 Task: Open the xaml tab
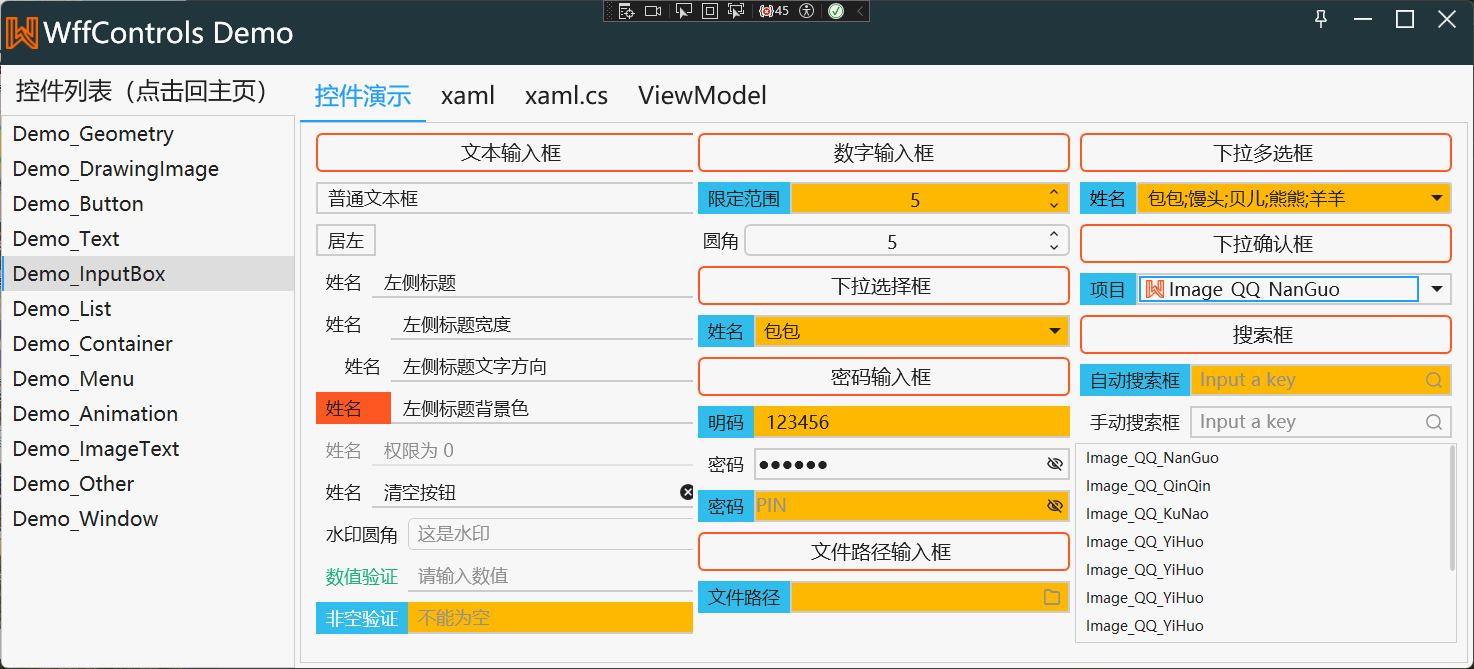tap(468, 96)
